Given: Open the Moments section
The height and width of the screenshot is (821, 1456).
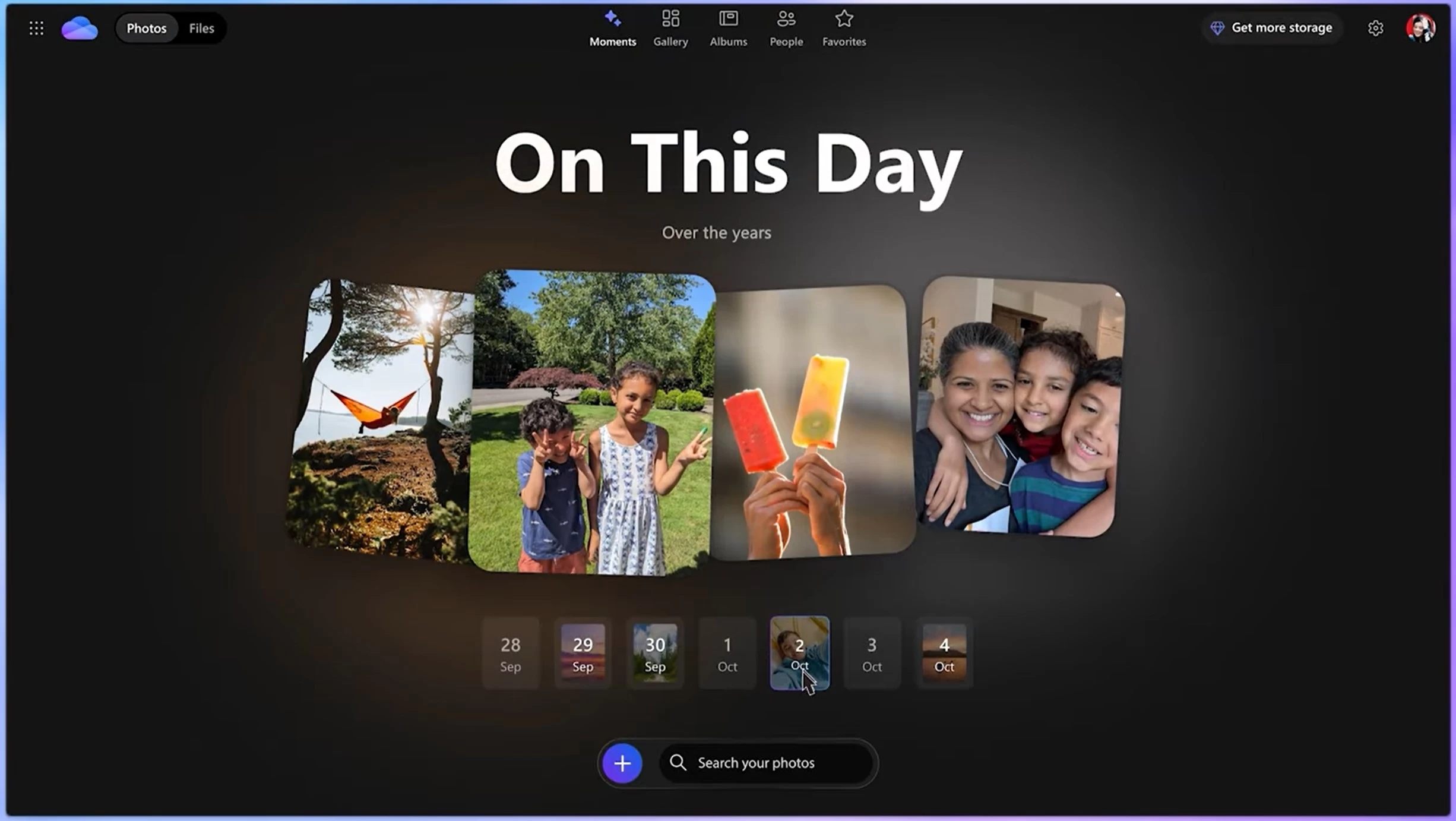Looking at the screenshot, I should pyautogui.click(x=613, y=28).
